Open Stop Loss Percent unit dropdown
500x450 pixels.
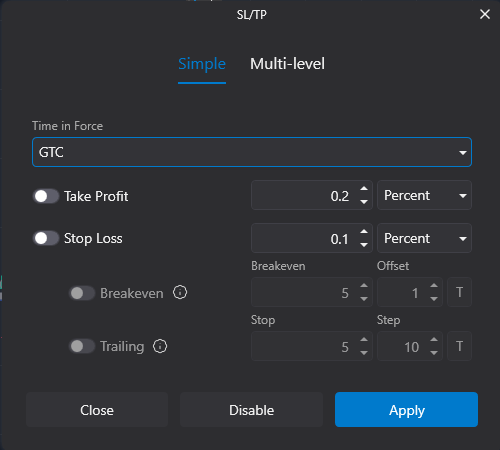[x=424, y=238]
